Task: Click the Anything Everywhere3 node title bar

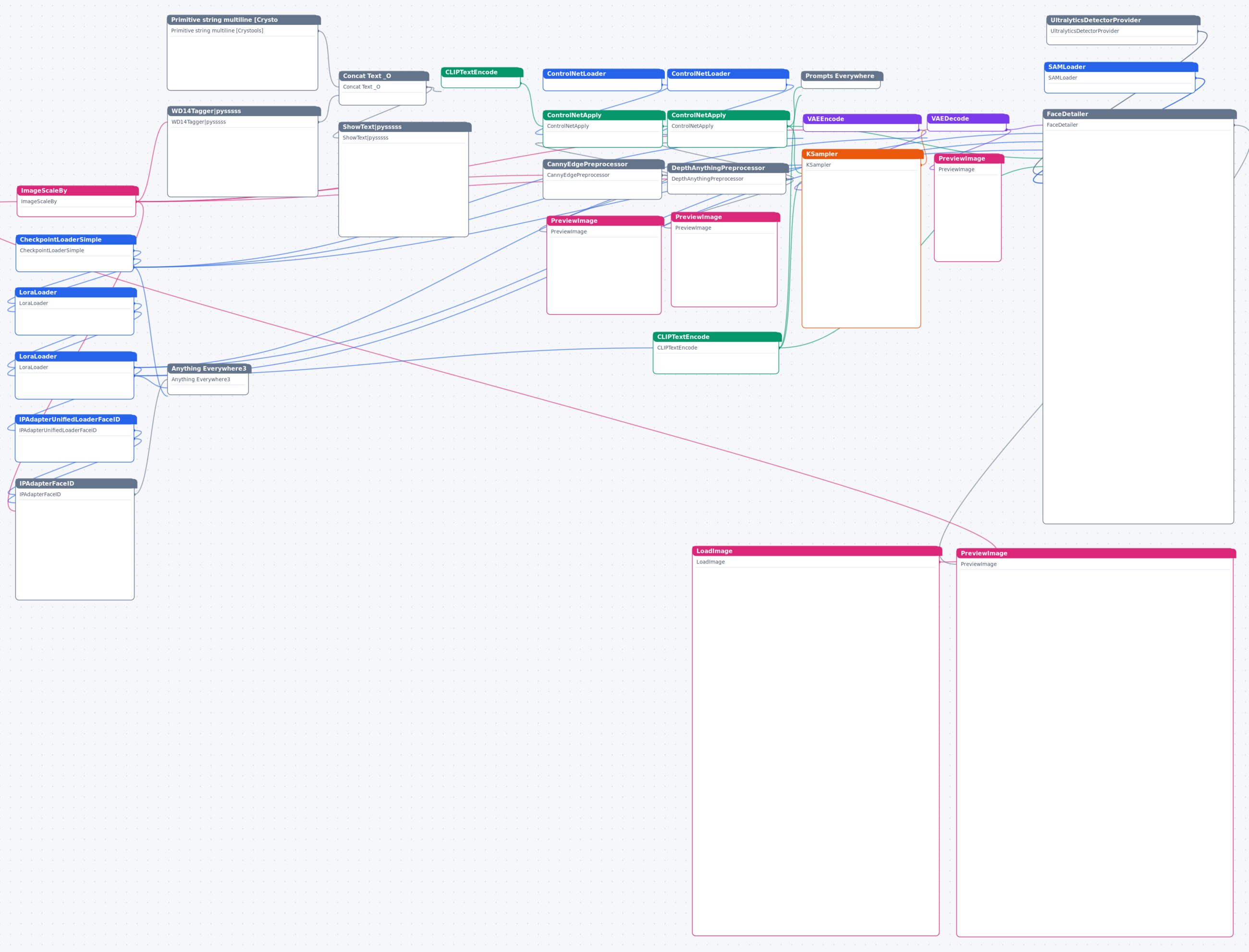Action: coord(209,368)
